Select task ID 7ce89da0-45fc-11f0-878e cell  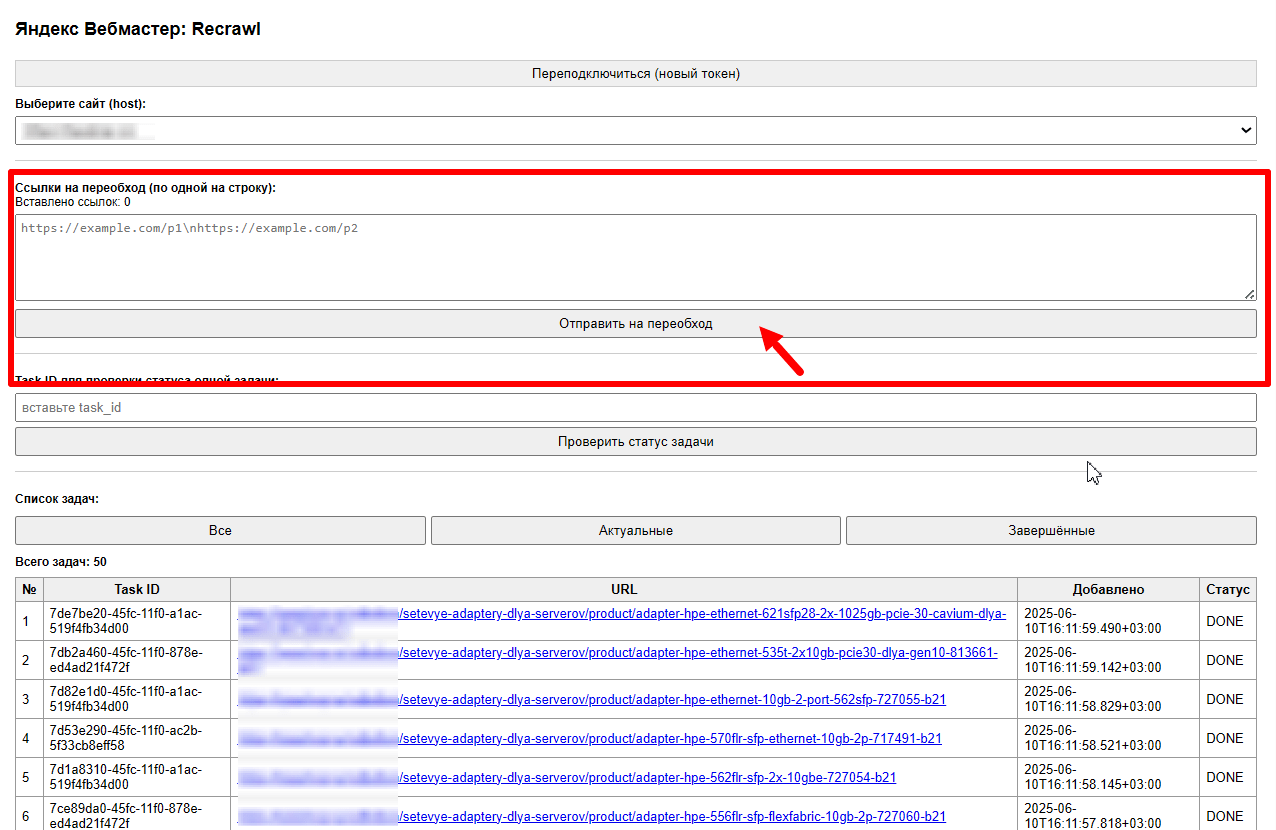click(137, 816)
